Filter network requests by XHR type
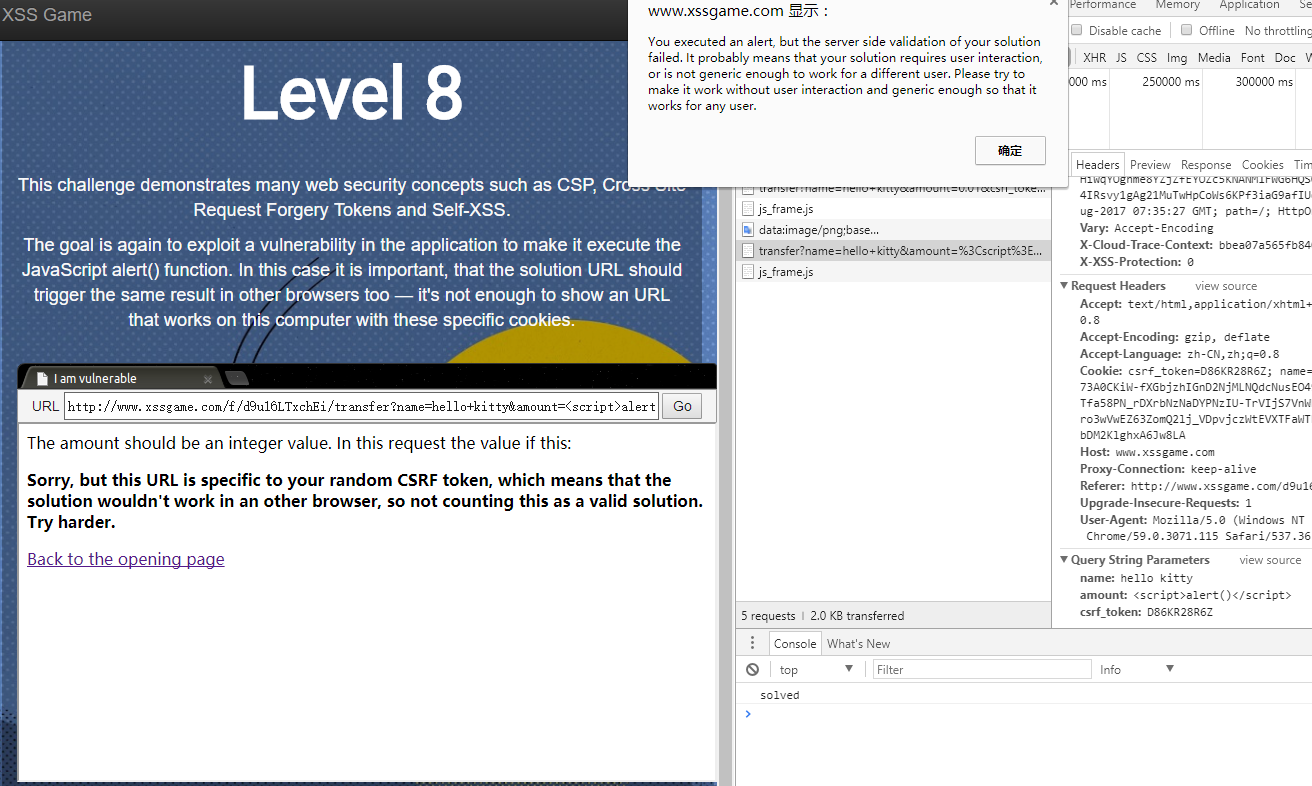Viewport: 1312px width, 786px height. coord(1094,57)
